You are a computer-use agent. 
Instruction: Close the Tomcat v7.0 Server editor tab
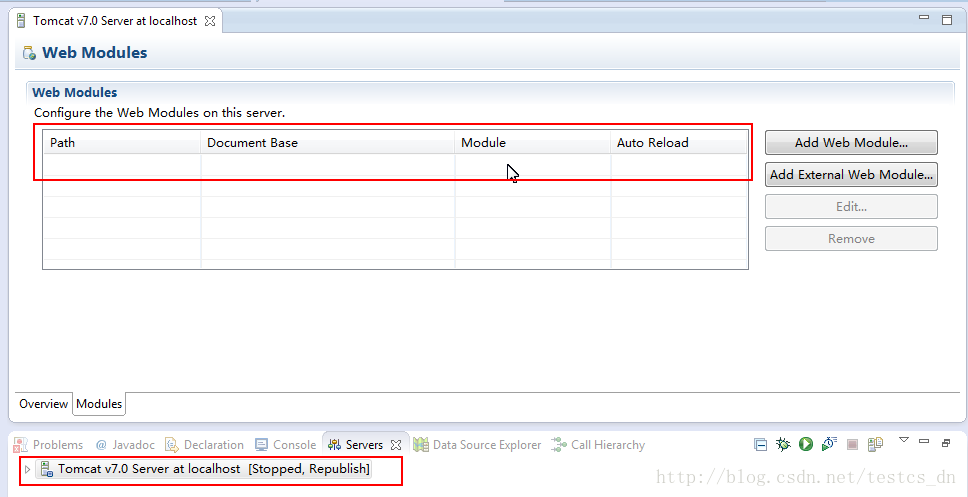click(210, 20)
